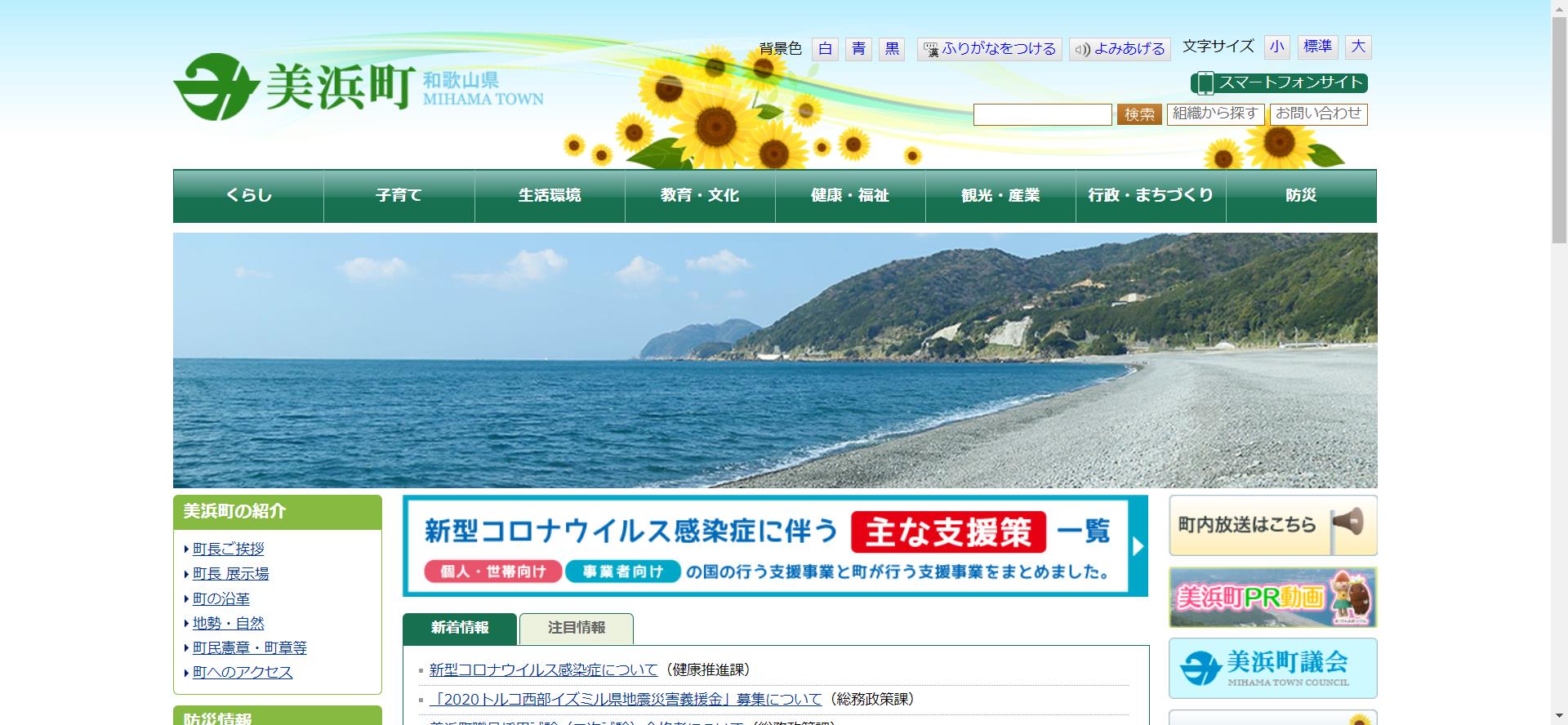Set background color to 黒
The width and height of the screenshot is (1568, 725).
[x=892, y=49]
